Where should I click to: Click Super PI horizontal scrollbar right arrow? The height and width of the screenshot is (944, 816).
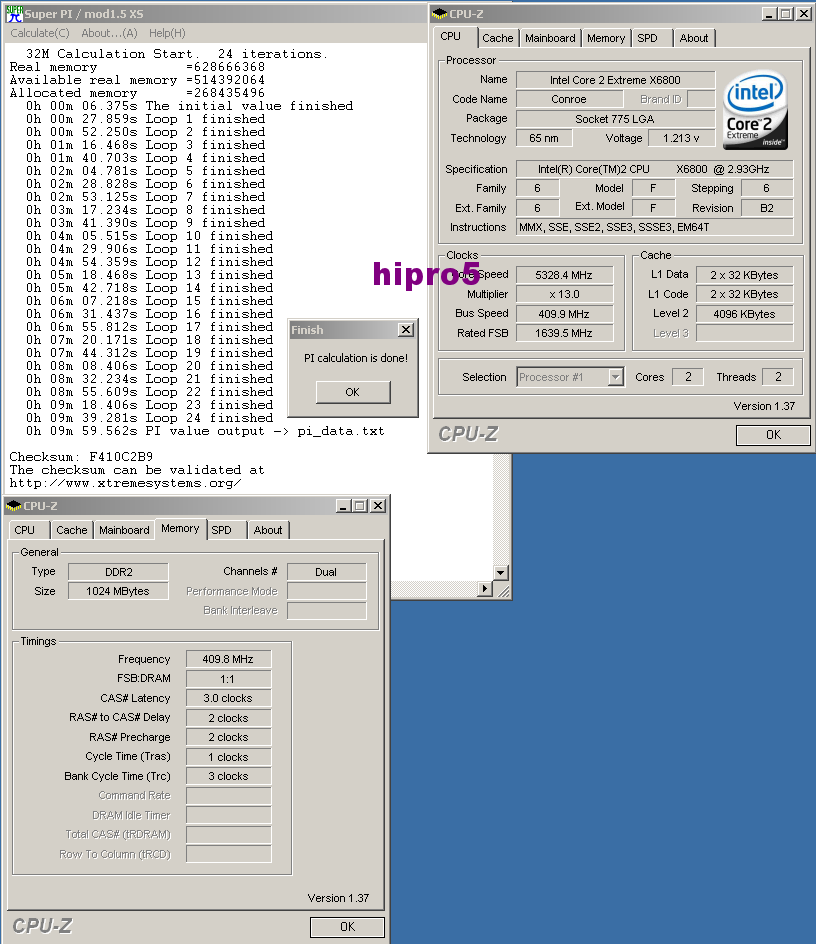tap(484, 588)
